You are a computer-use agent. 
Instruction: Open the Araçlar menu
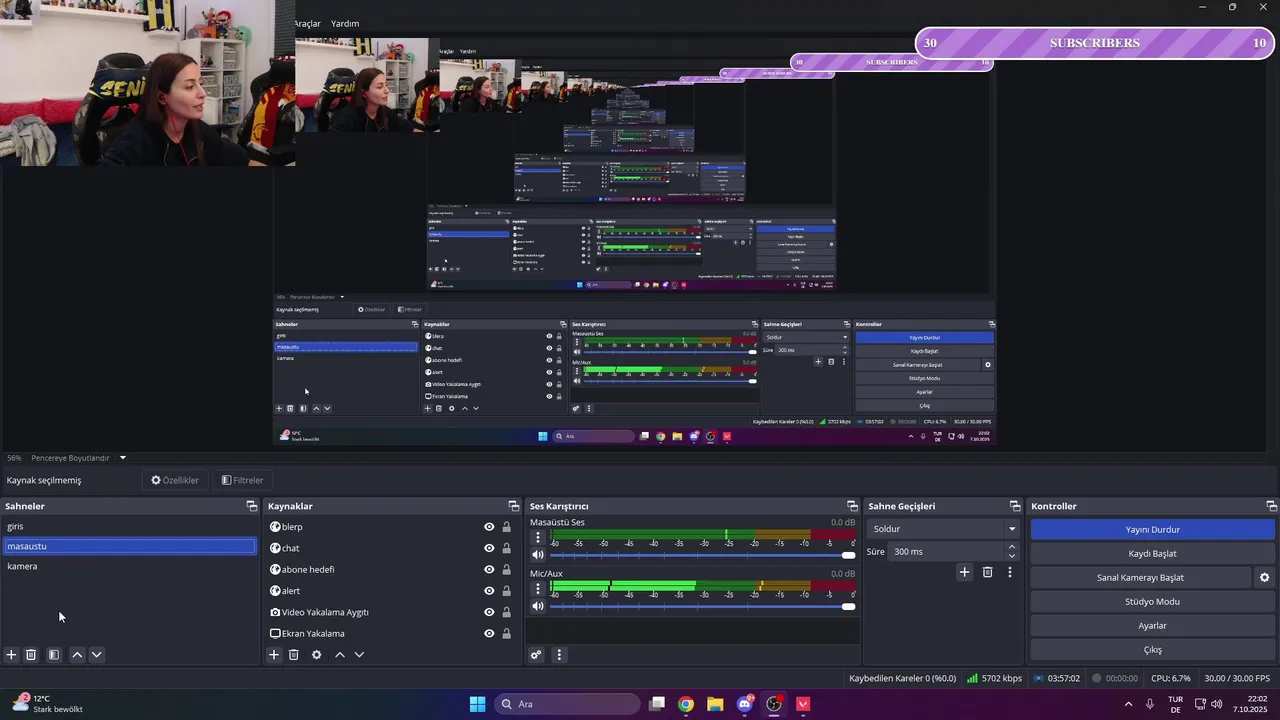coord(306,23)
